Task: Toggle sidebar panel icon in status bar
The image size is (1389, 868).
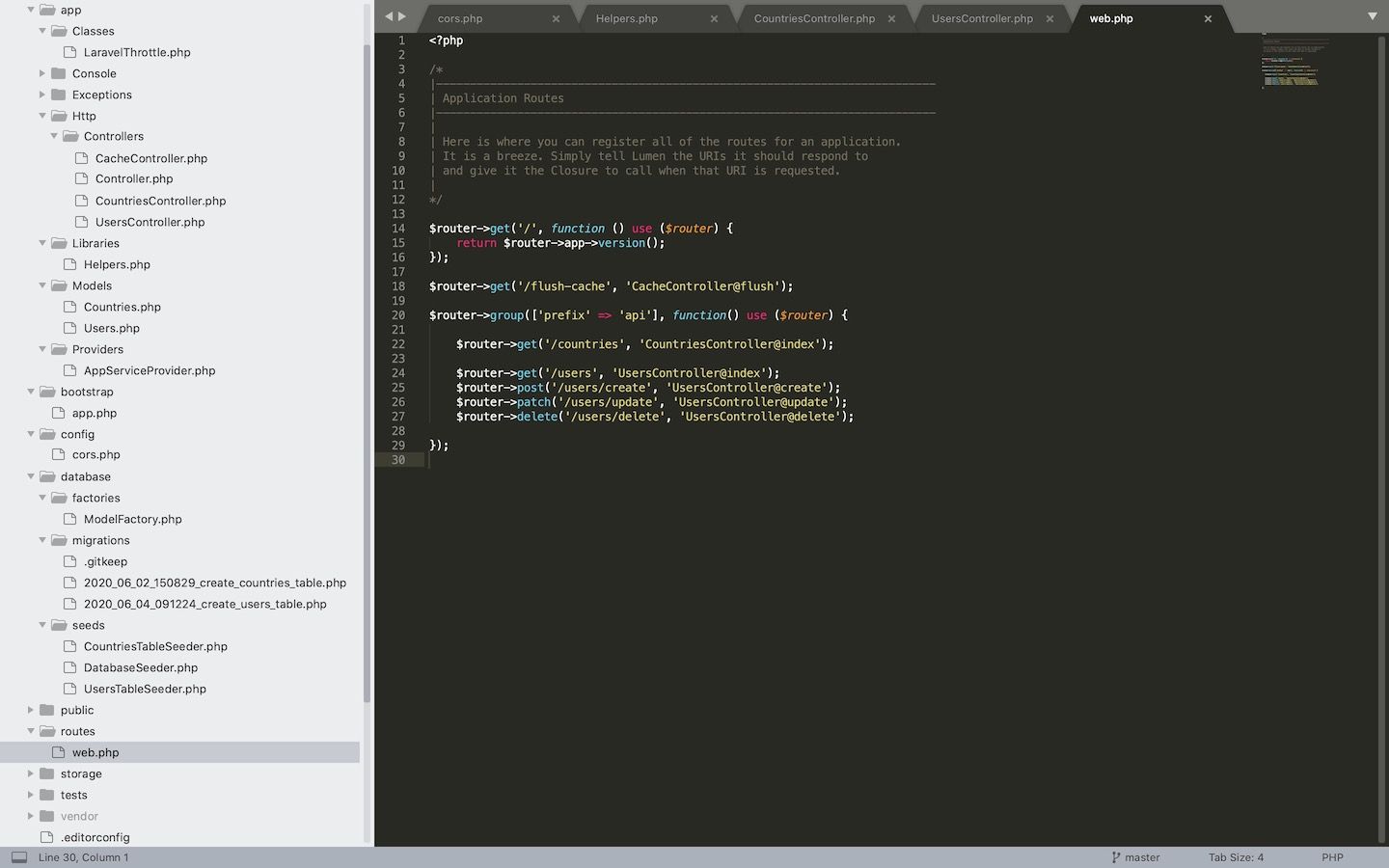Action: (x=18, y=857)
